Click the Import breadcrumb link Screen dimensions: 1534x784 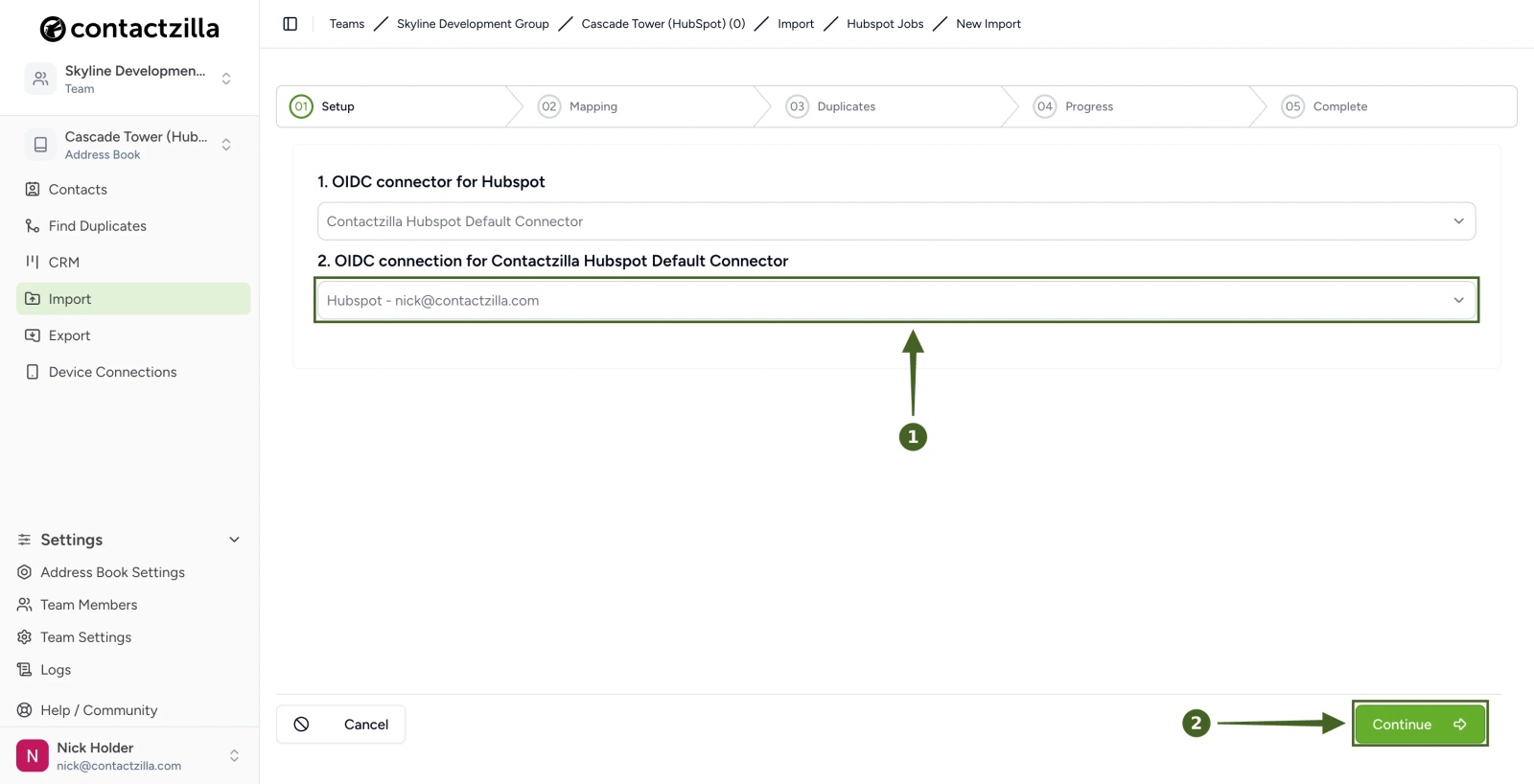point(796,24)
